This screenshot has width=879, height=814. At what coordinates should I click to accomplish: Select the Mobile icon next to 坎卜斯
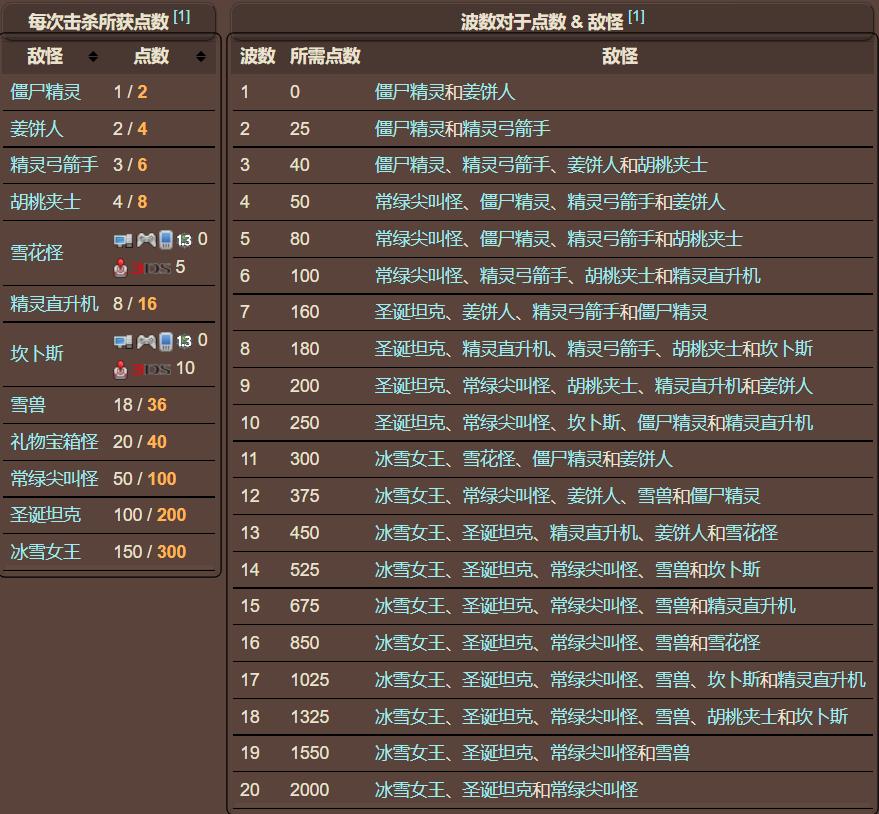click(165, 341)
